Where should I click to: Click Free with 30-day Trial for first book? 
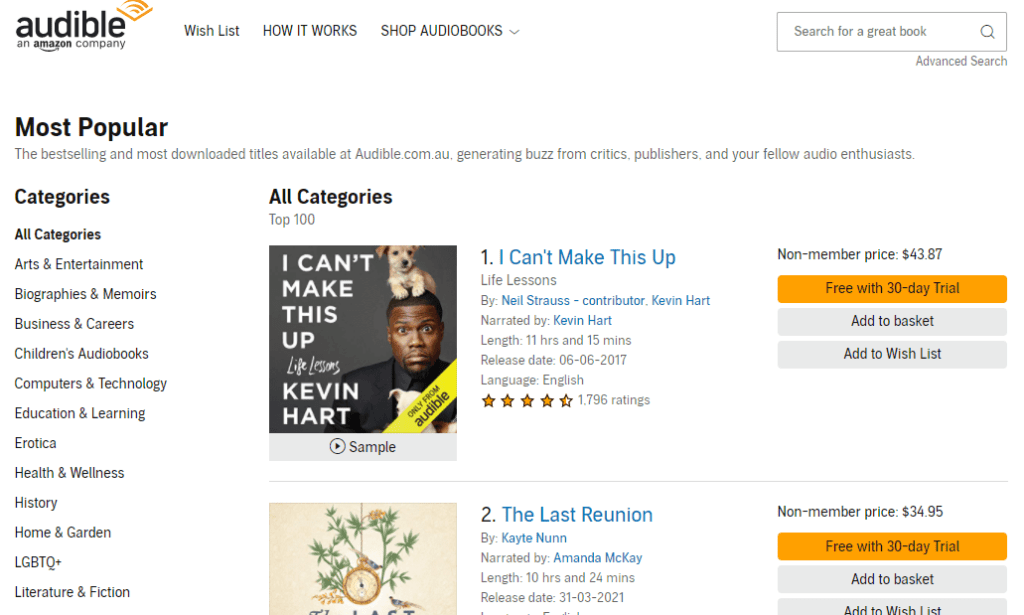[892, 289]
